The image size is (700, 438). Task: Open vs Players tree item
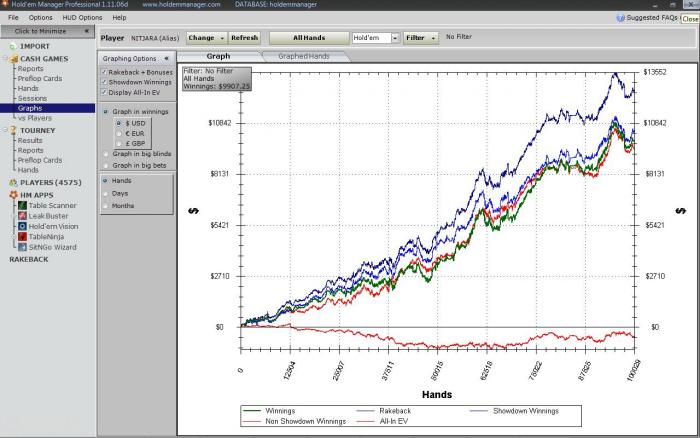35,118
